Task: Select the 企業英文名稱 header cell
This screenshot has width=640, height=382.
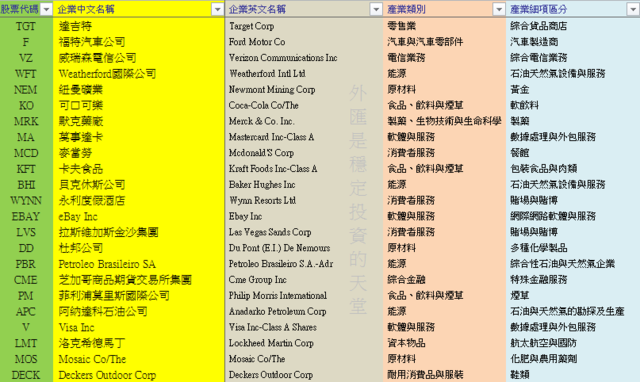Action: (304, 9)
